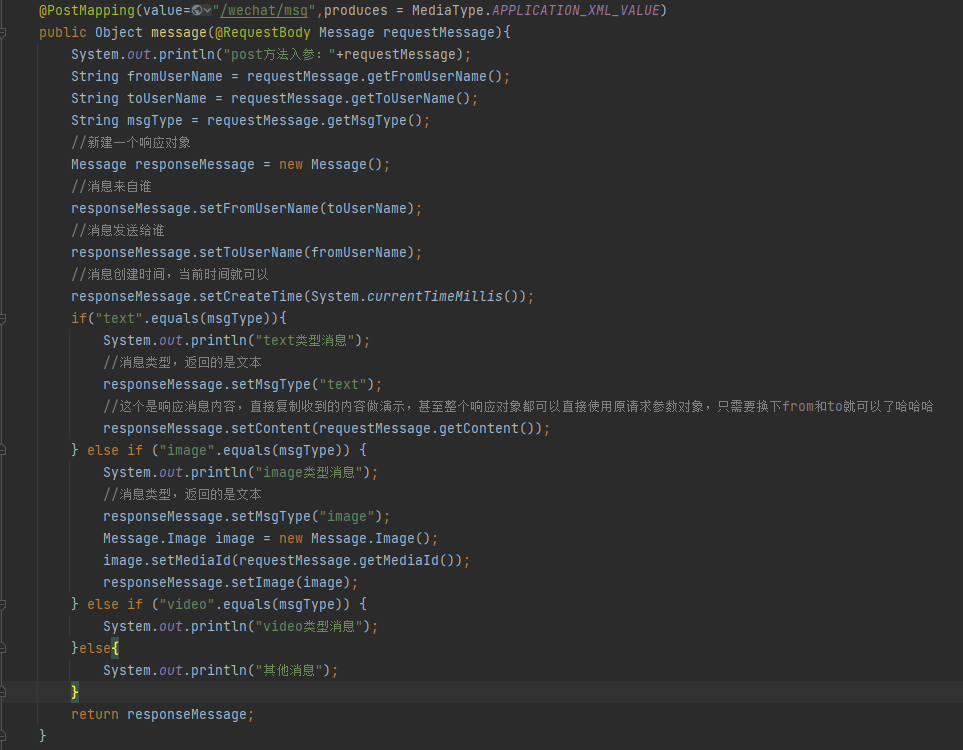Click the MediaType class name
Image resolution: width=963 pixels, height=750 pixels.
(448, 10)
